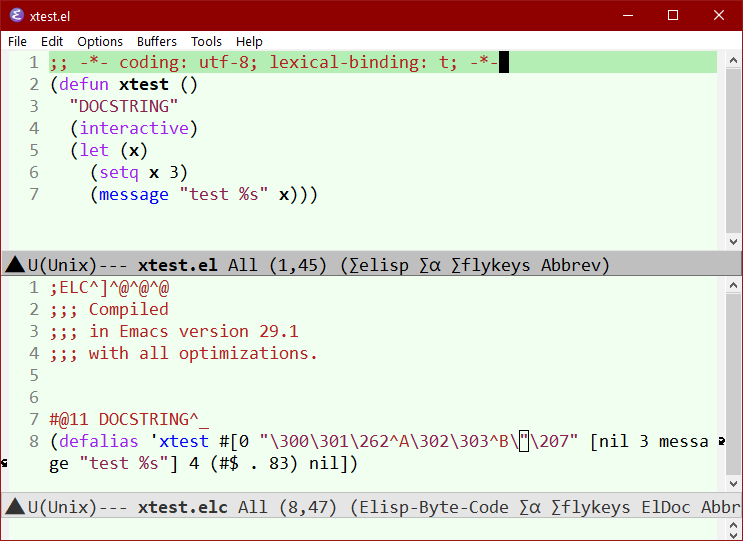The height and width of the screenshot is (541, 743).
Task: Click xtest.el buffer name in mode line
Action: [x=178, y=265]
